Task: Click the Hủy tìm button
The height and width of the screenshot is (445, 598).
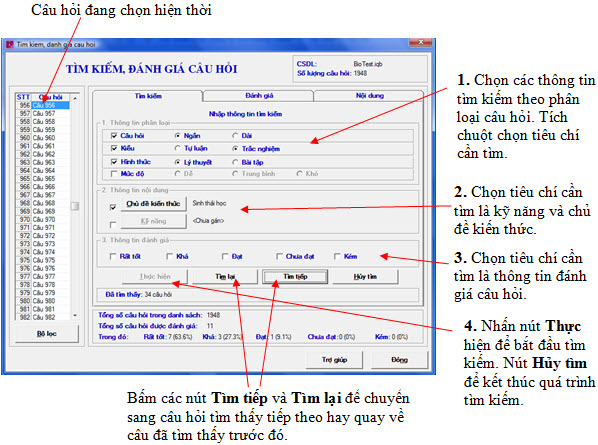Action: 365,276
